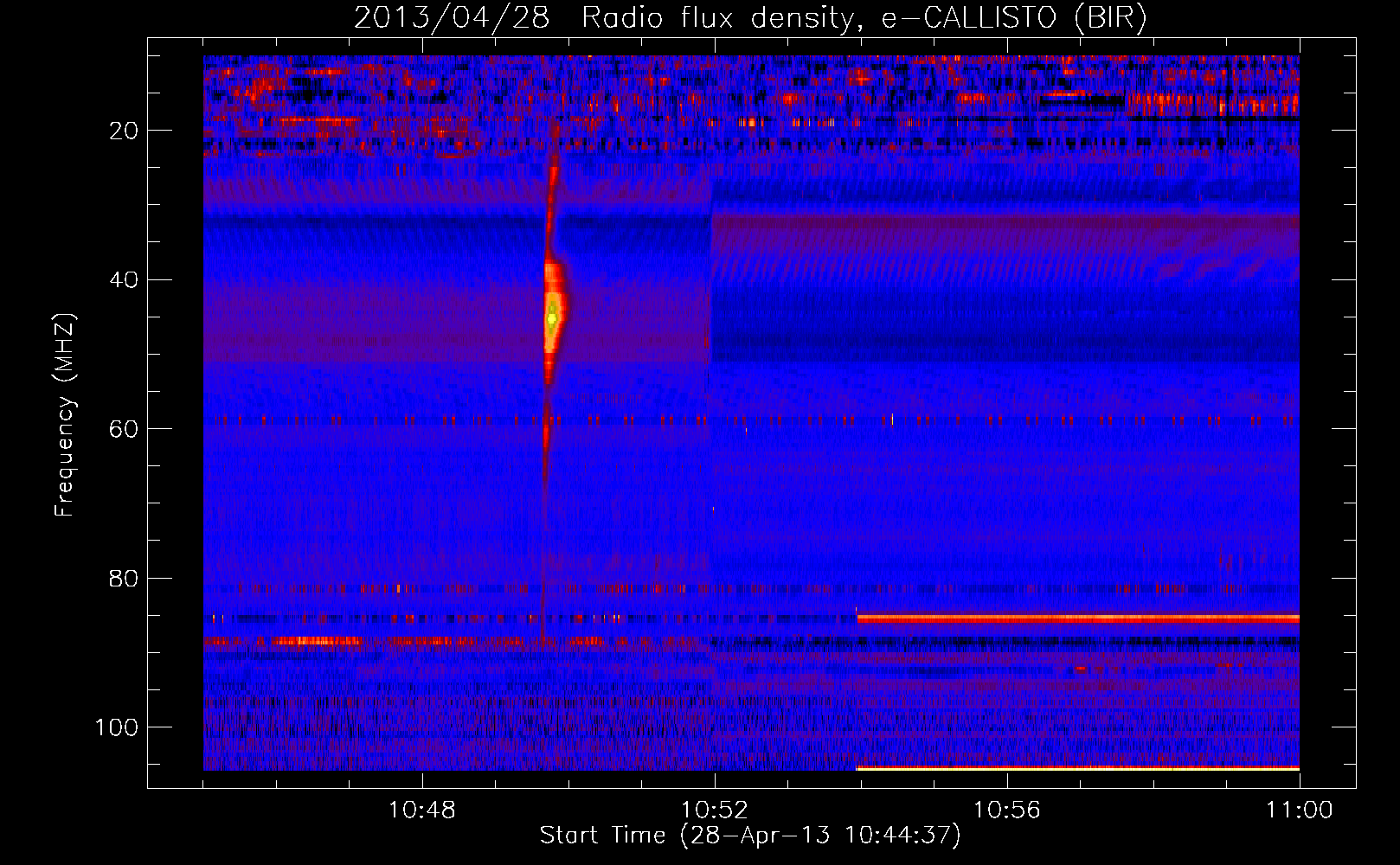
Task: Click the '10:52' time tick label
Action: (x=715, y=811)
